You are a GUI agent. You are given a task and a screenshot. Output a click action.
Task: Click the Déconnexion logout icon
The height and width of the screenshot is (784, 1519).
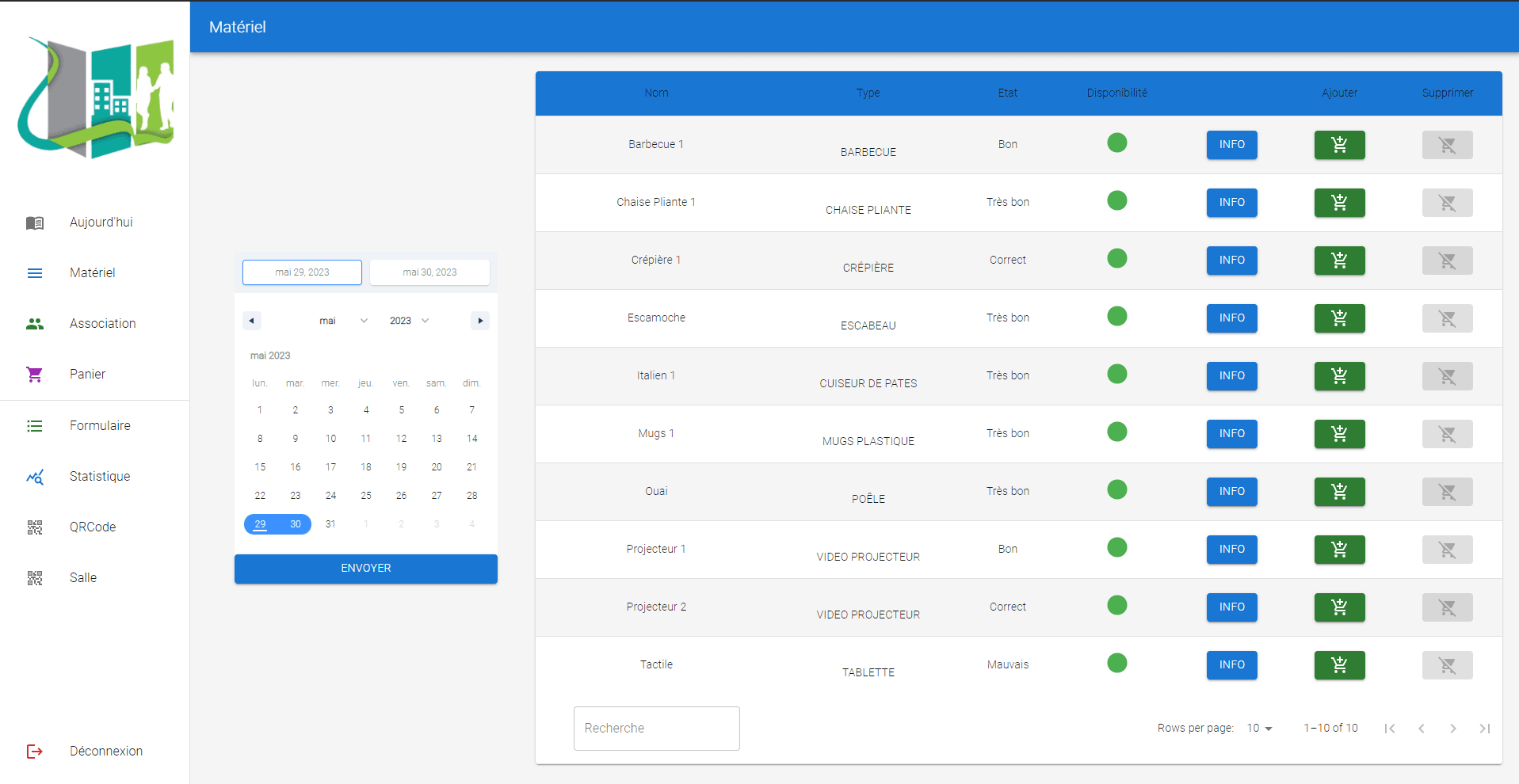[x=35, y=752]
